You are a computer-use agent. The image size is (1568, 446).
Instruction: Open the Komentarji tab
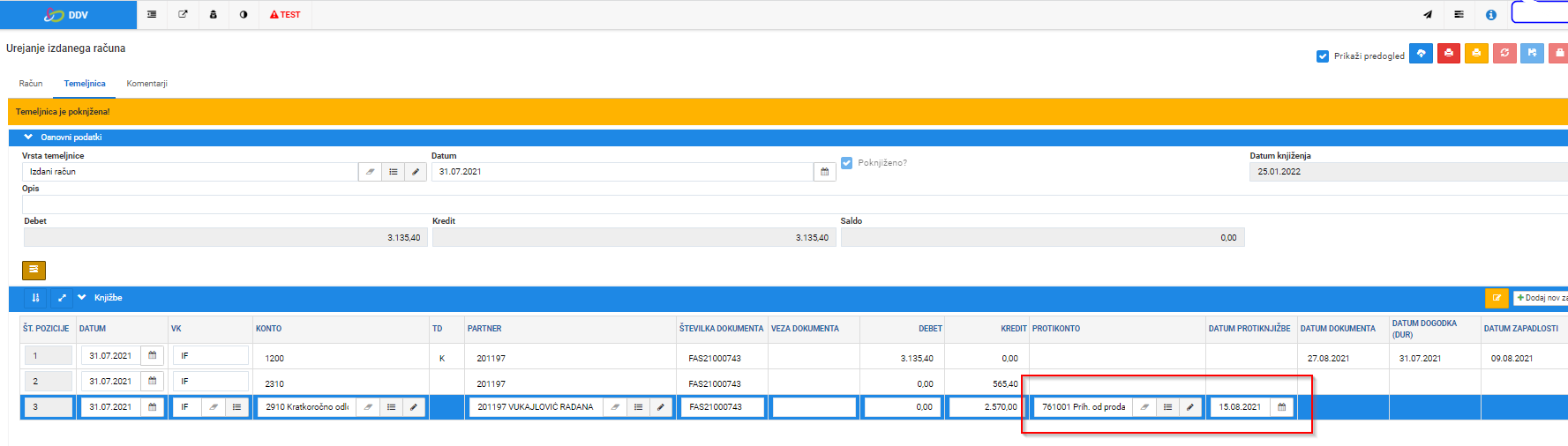click(146, 84)
